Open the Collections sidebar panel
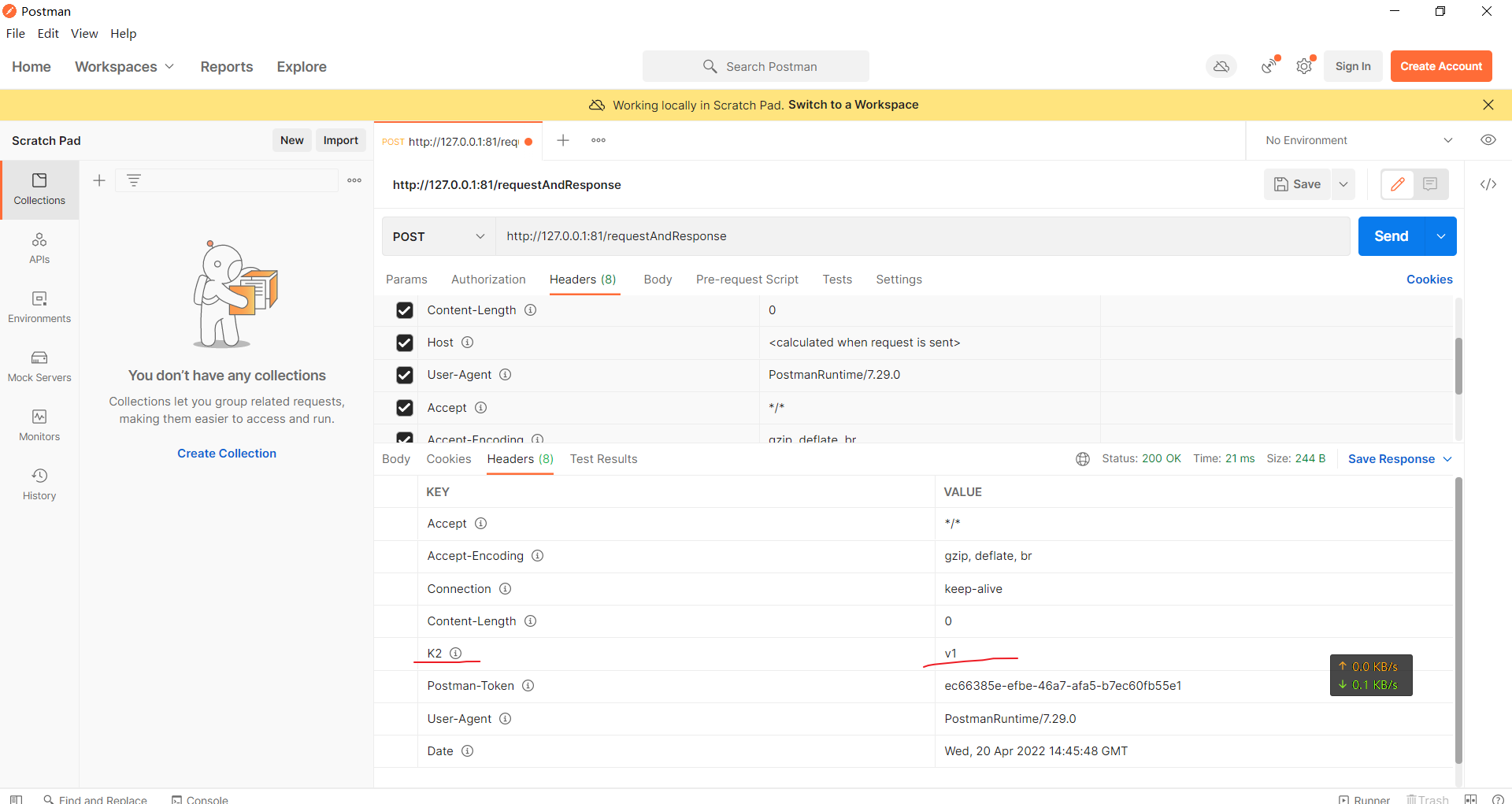The height and width of the screenshot is (804, 1512). pos(39,190)
